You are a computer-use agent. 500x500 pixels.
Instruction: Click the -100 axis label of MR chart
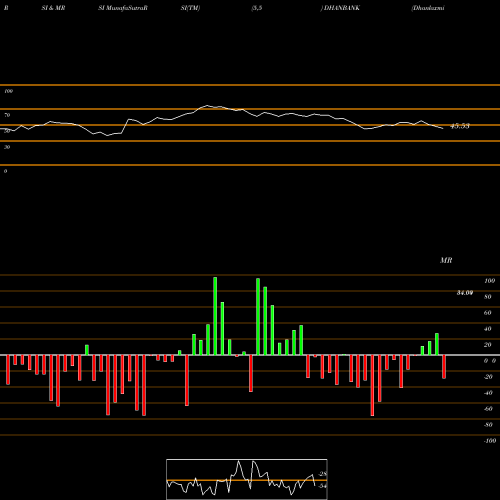point(490,441)
